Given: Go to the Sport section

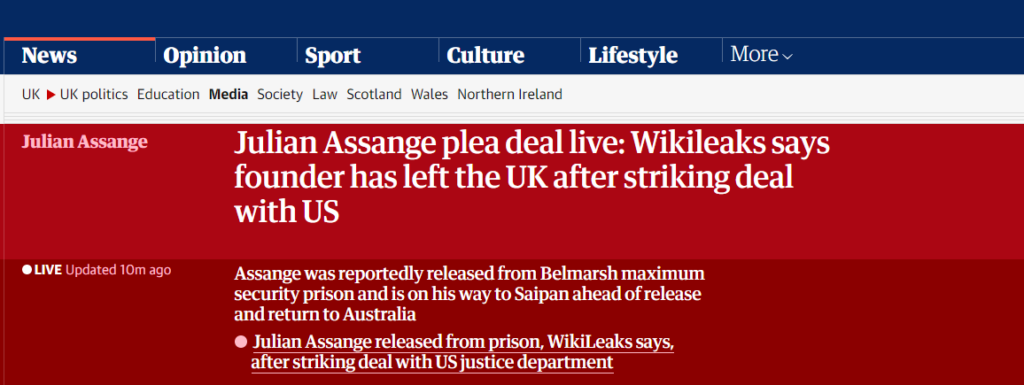Looking at the screenshot, I should tap(332, 55).
